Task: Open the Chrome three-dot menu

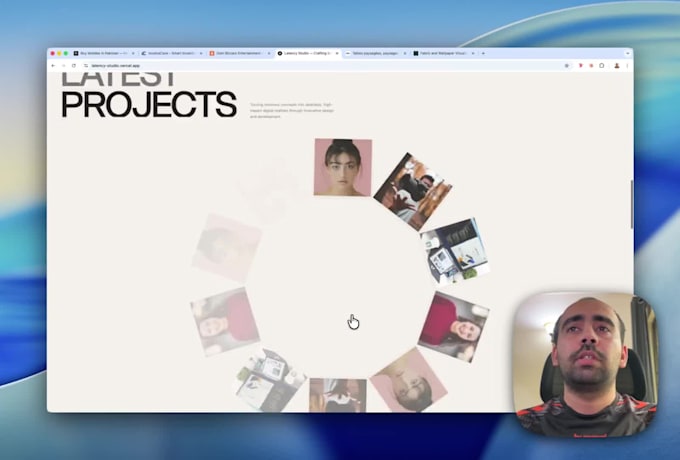Action: [x=627, y=65]
